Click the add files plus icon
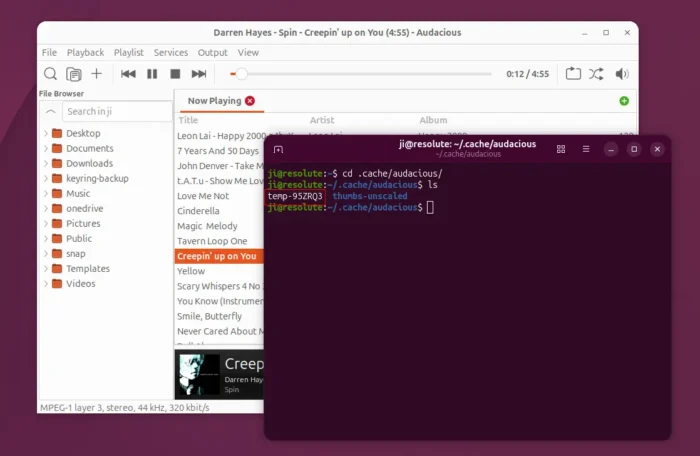This screenshot has height=456, width=700. [96, 74]
